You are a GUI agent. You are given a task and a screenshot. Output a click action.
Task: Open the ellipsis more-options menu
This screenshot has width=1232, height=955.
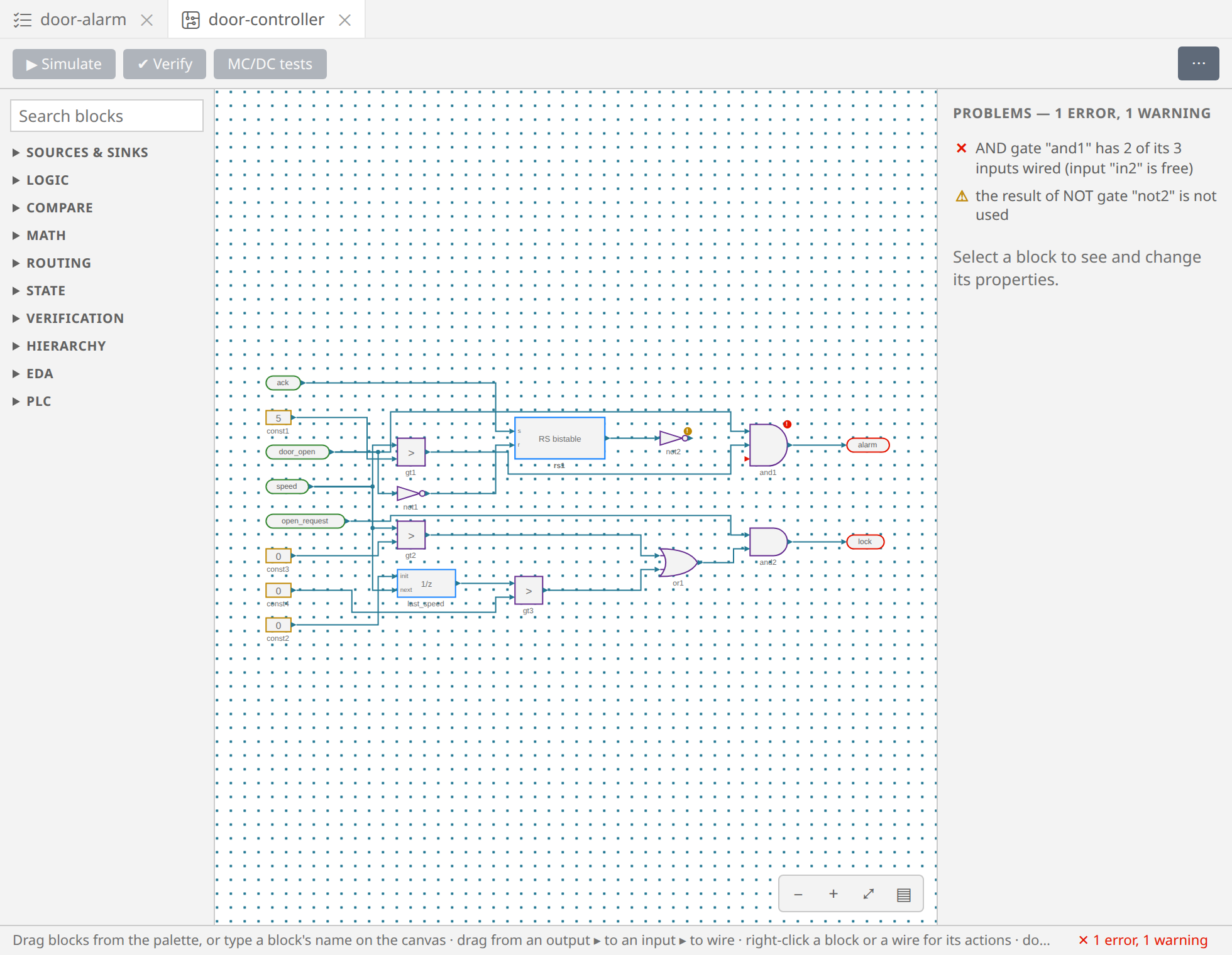click(1199, 63)
